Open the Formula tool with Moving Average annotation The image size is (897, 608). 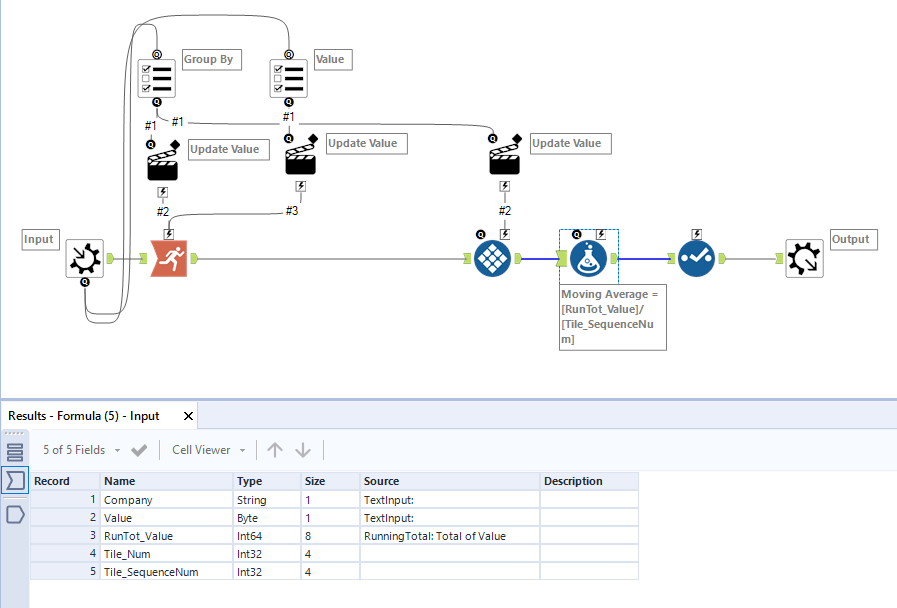[588, 257]
